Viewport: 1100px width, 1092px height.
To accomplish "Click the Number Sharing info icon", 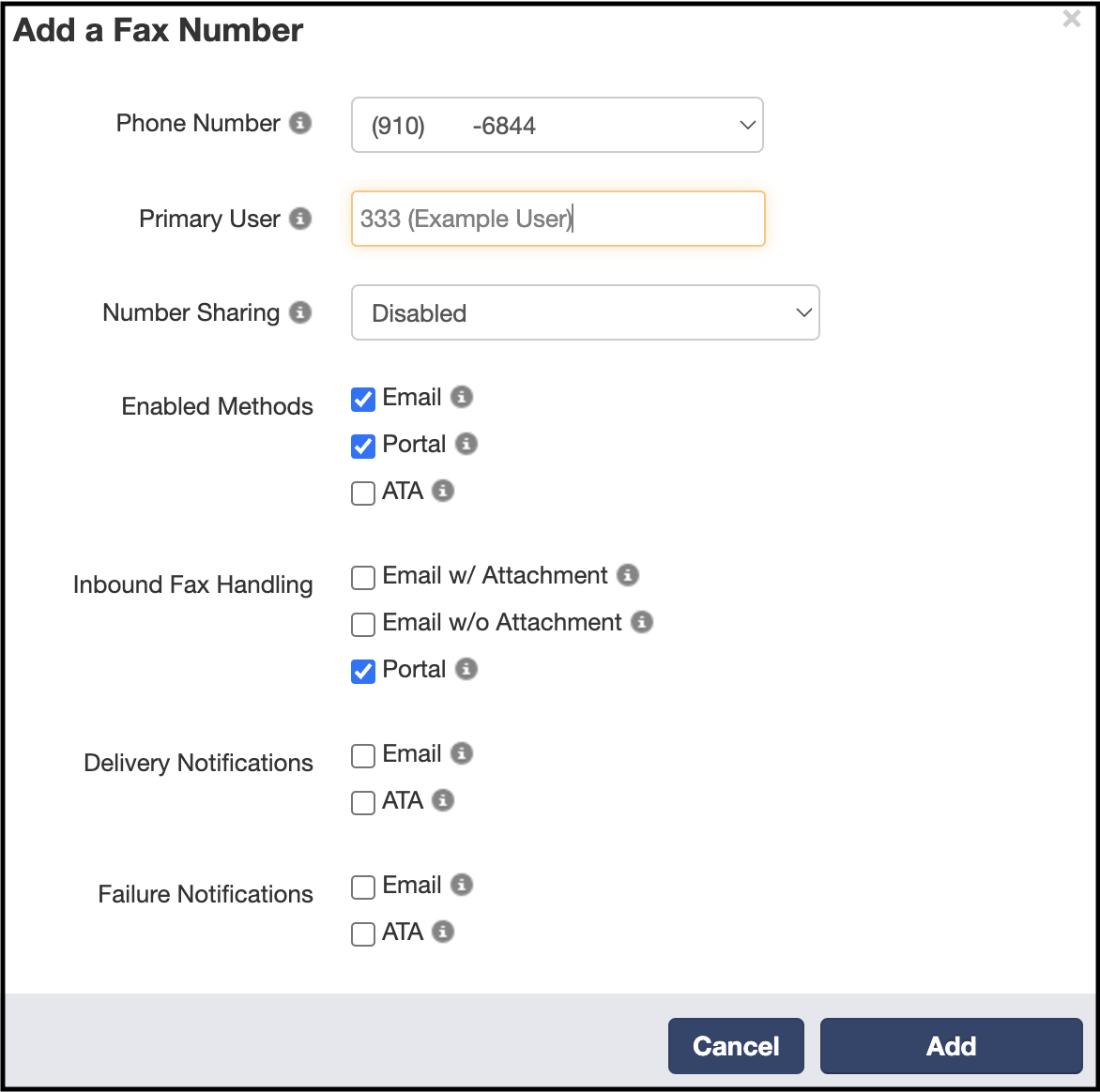I will (x=300, y=312).
